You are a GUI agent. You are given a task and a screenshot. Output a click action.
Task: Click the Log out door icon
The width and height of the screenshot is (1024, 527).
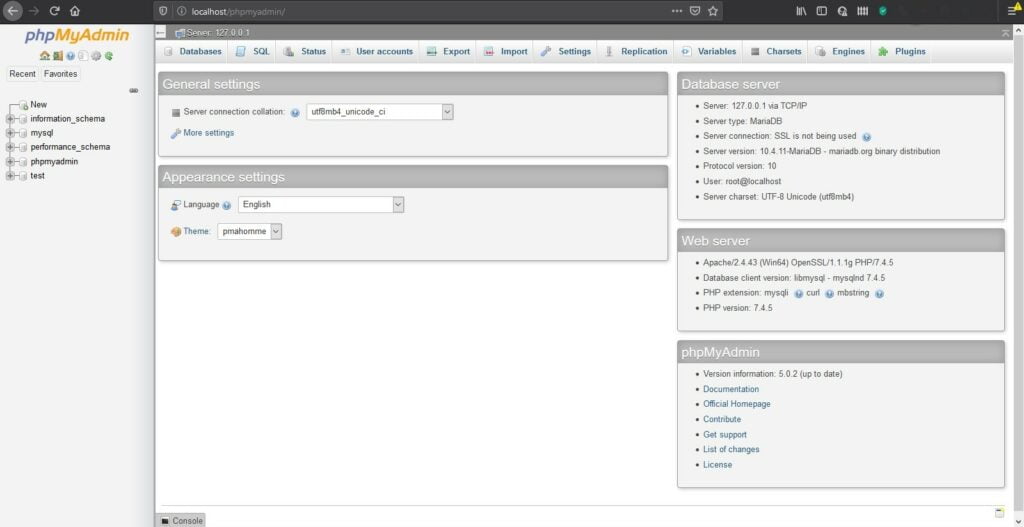[58, 56]
